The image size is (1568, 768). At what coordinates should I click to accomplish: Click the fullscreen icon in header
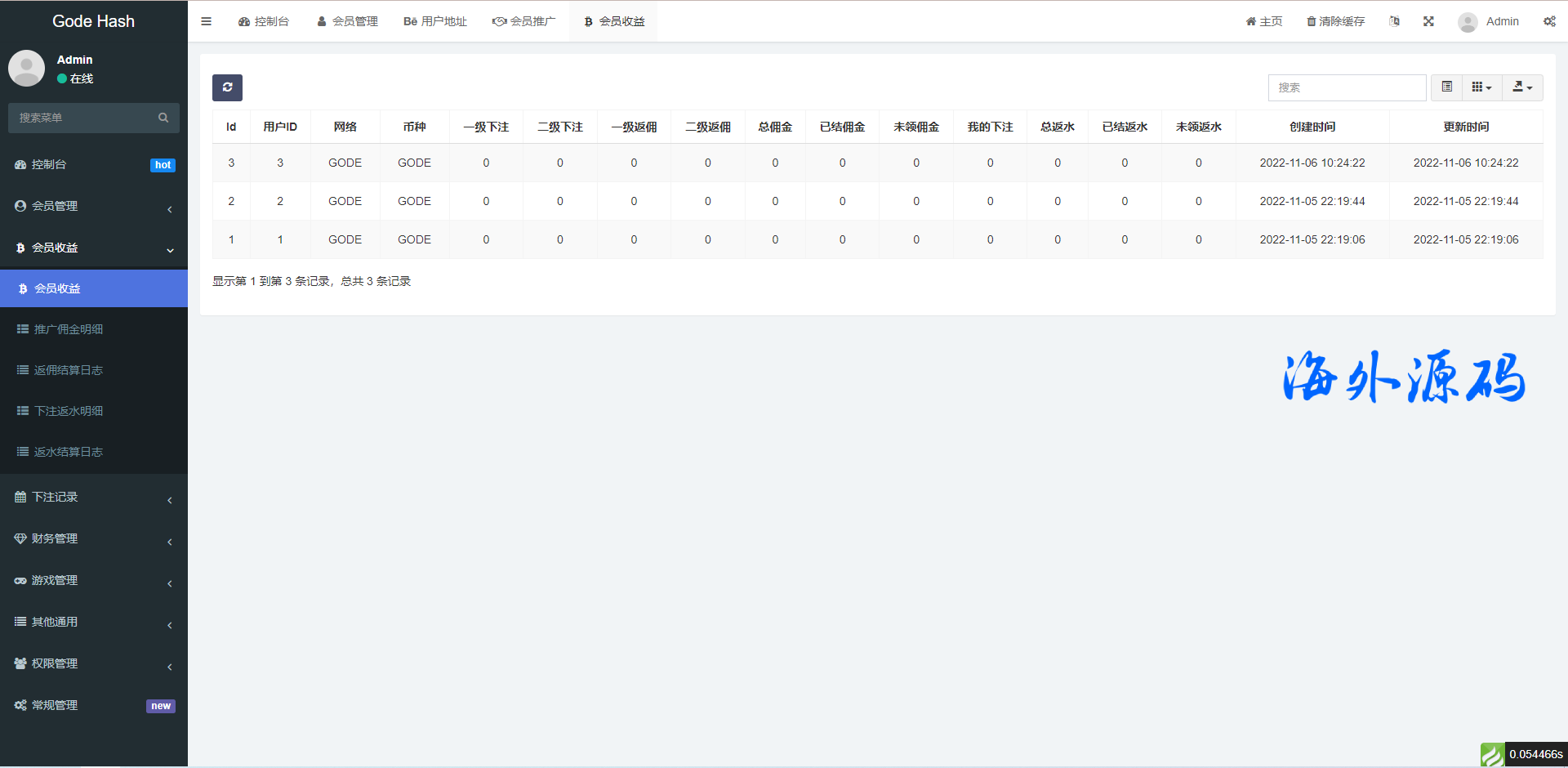coord(1428,21)
